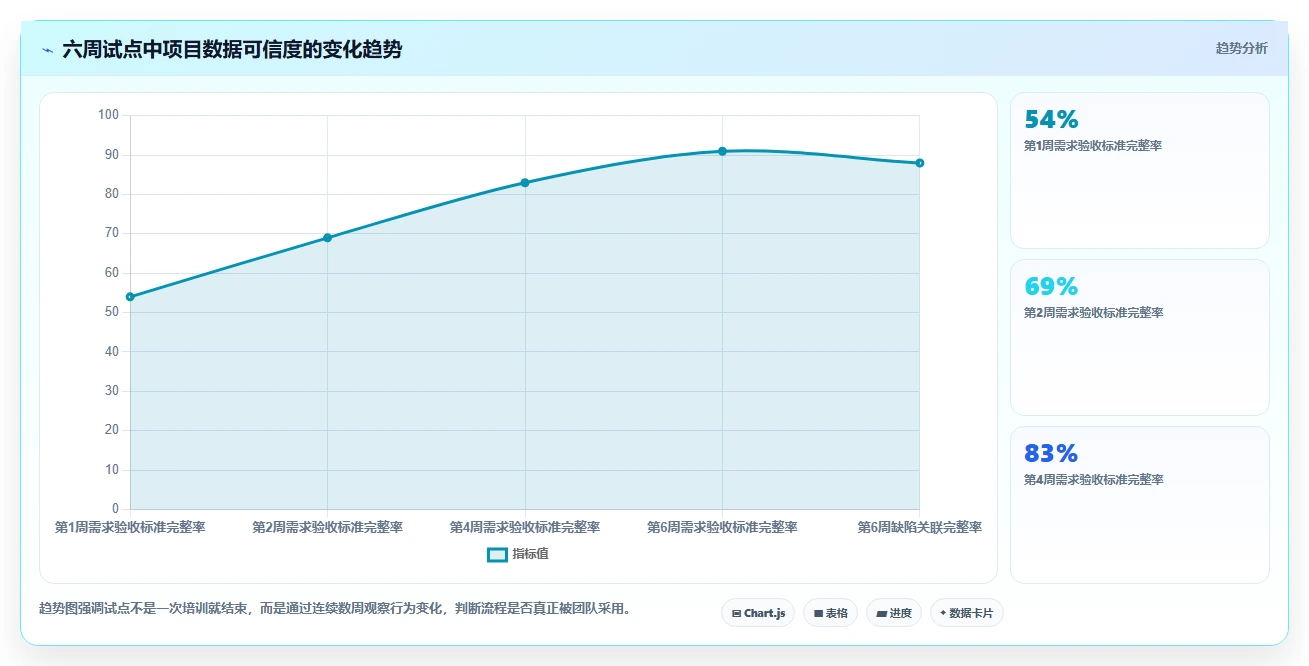Select the chart data point for 第6周需求验收标准完整率

tap(722, 151)
